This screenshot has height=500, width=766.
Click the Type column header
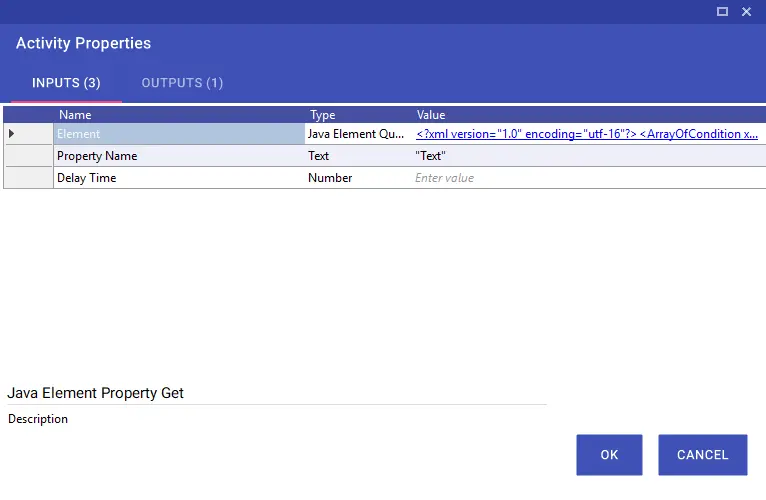[x=322, y=115]
